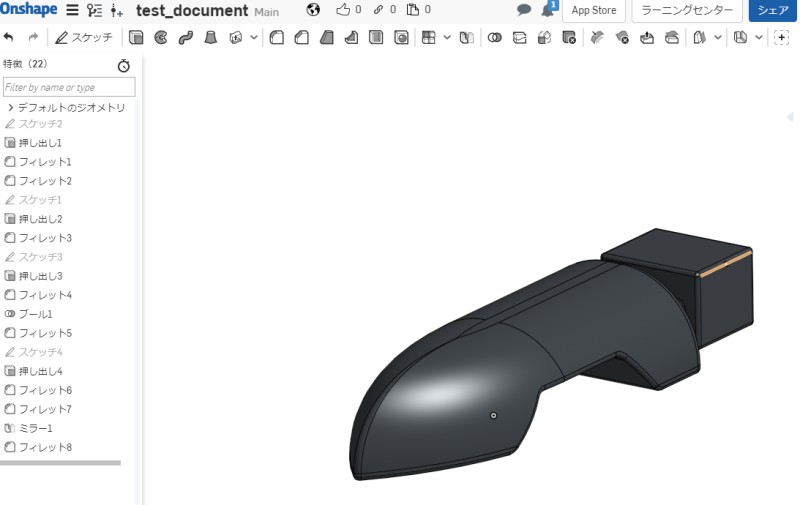Image resolution: width=800 pixels, height=505 pixels.
Task: Select the Delete face tool
Action: coord(622,37)
